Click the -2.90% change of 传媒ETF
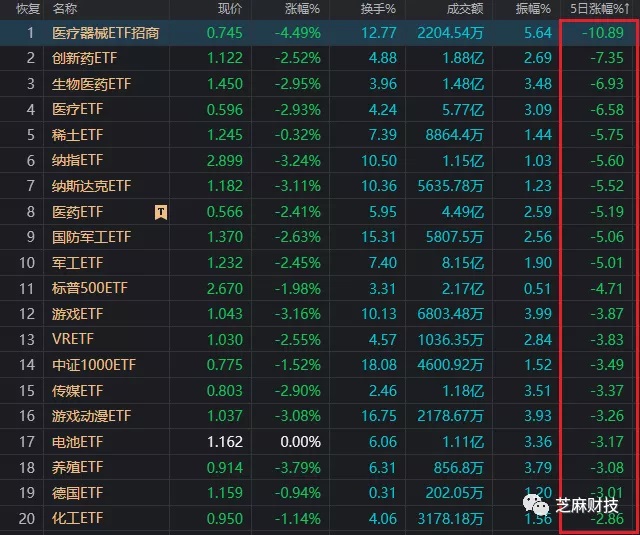 [298, 391]
